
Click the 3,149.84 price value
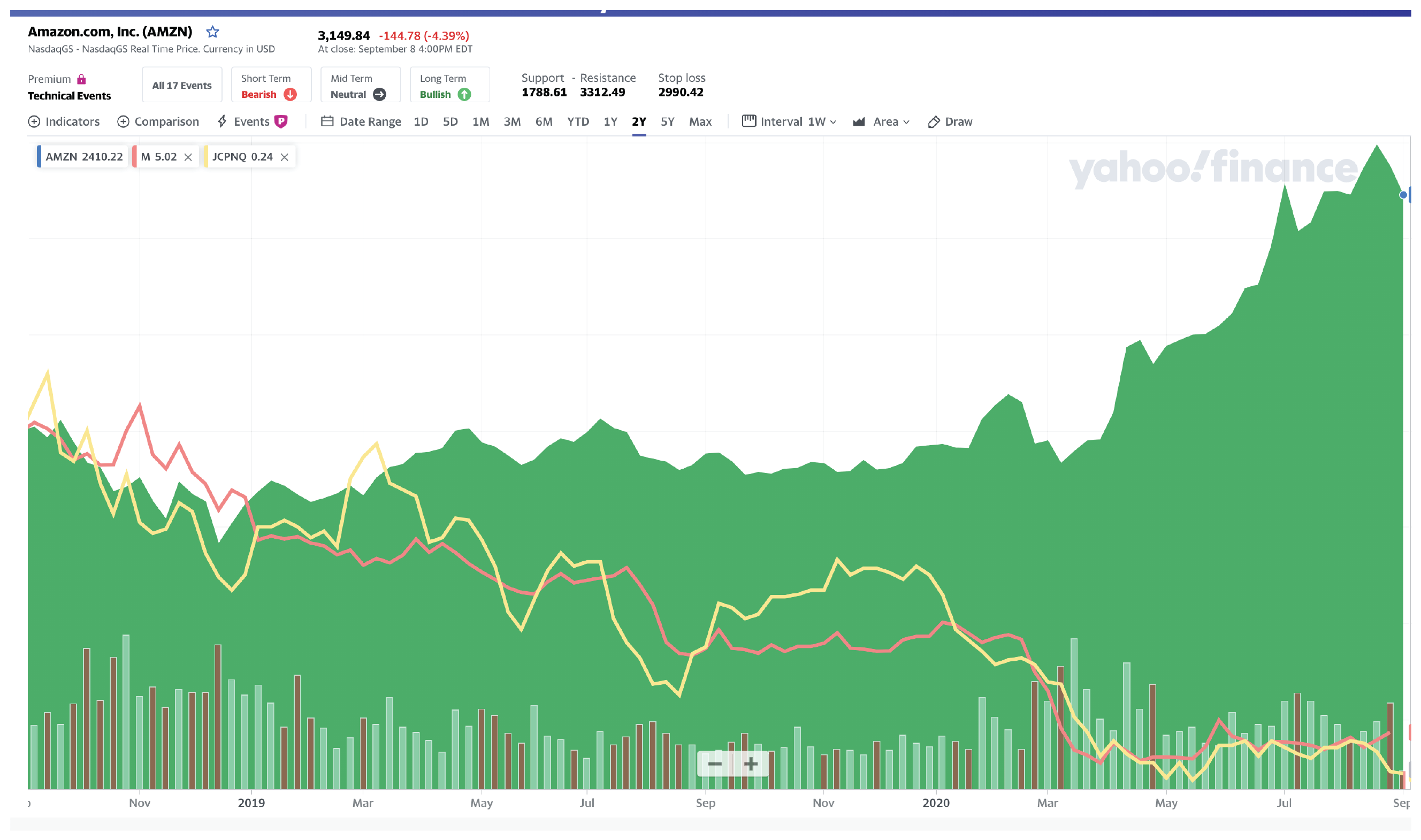343,36
